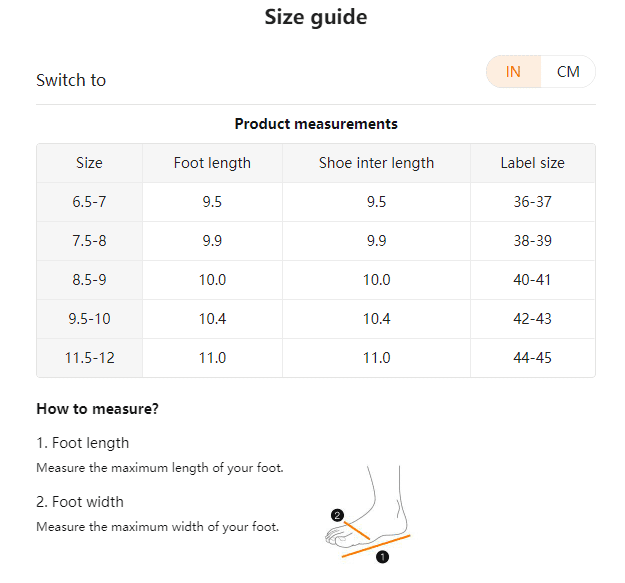Click the Size guide title
This screenshot has width=625, height=583.
[316, 17]
